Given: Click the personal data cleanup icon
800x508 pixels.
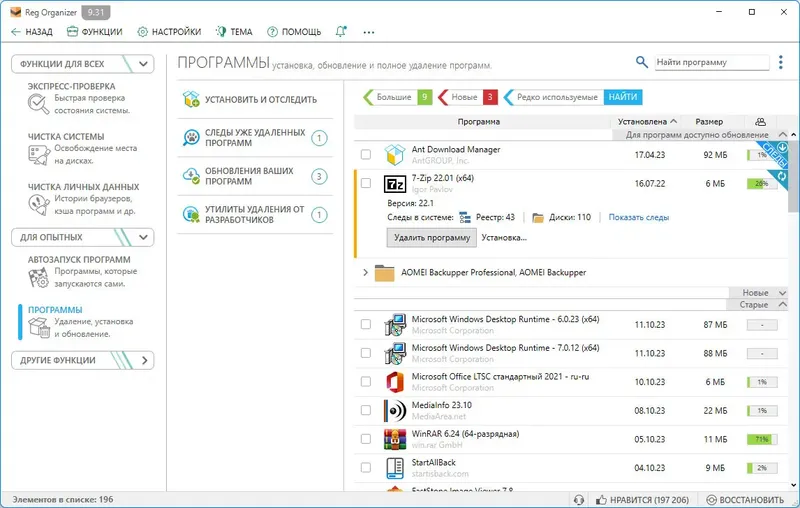Looking at the screenshot, I should pos(38,205).
